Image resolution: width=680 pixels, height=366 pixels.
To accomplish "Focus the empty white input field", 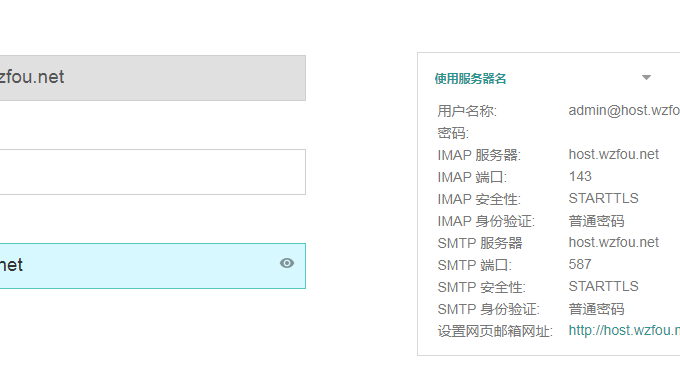I will (153, 172).
